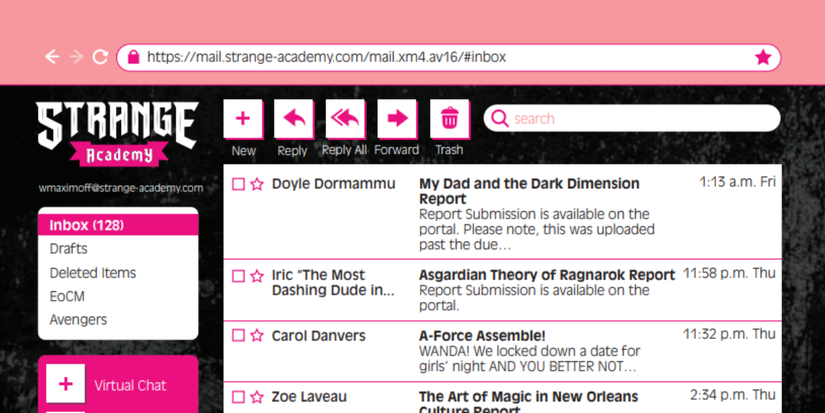The height and width of the screenshot is (413, 825).
Task: Click the padlock icon in address bar
Action: pyautogui.click(x=134, y=57)
